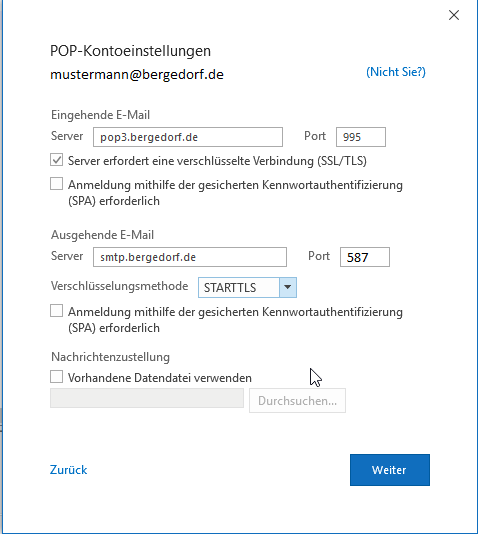
Task: Click the "Eingehende E-Mail" section label
Action: pyautogui.click(x=100, y=115)
